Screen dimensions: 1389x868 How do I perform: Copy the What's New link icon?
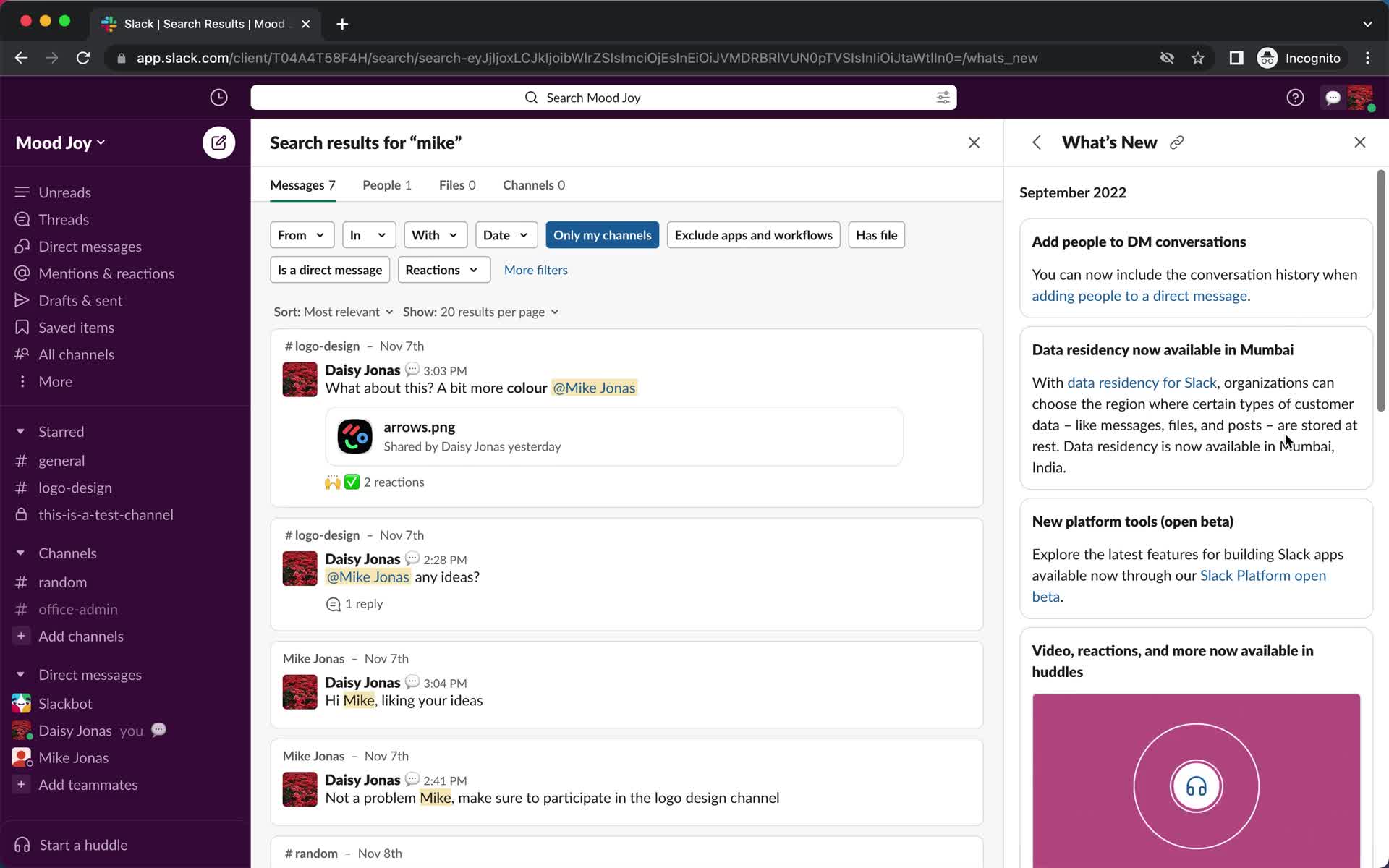click(x=1176, y=142)
